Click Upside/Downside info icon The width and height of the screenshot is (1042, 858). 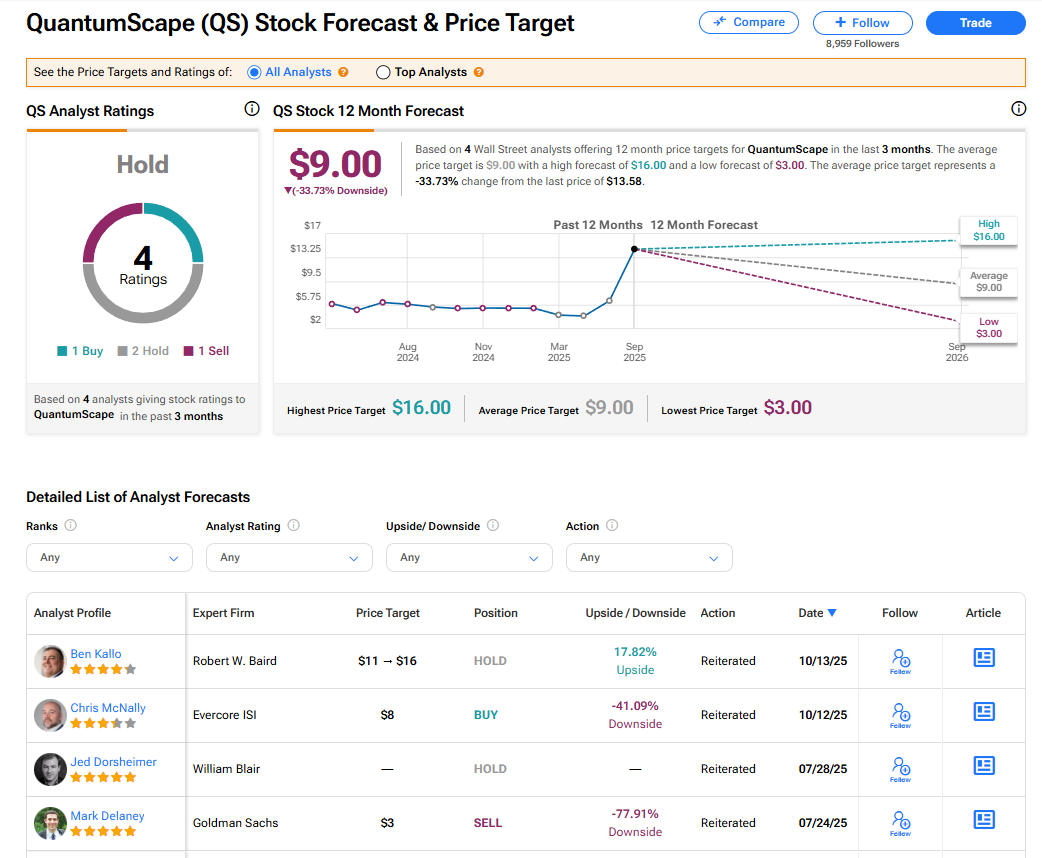(x=492, y=525)
